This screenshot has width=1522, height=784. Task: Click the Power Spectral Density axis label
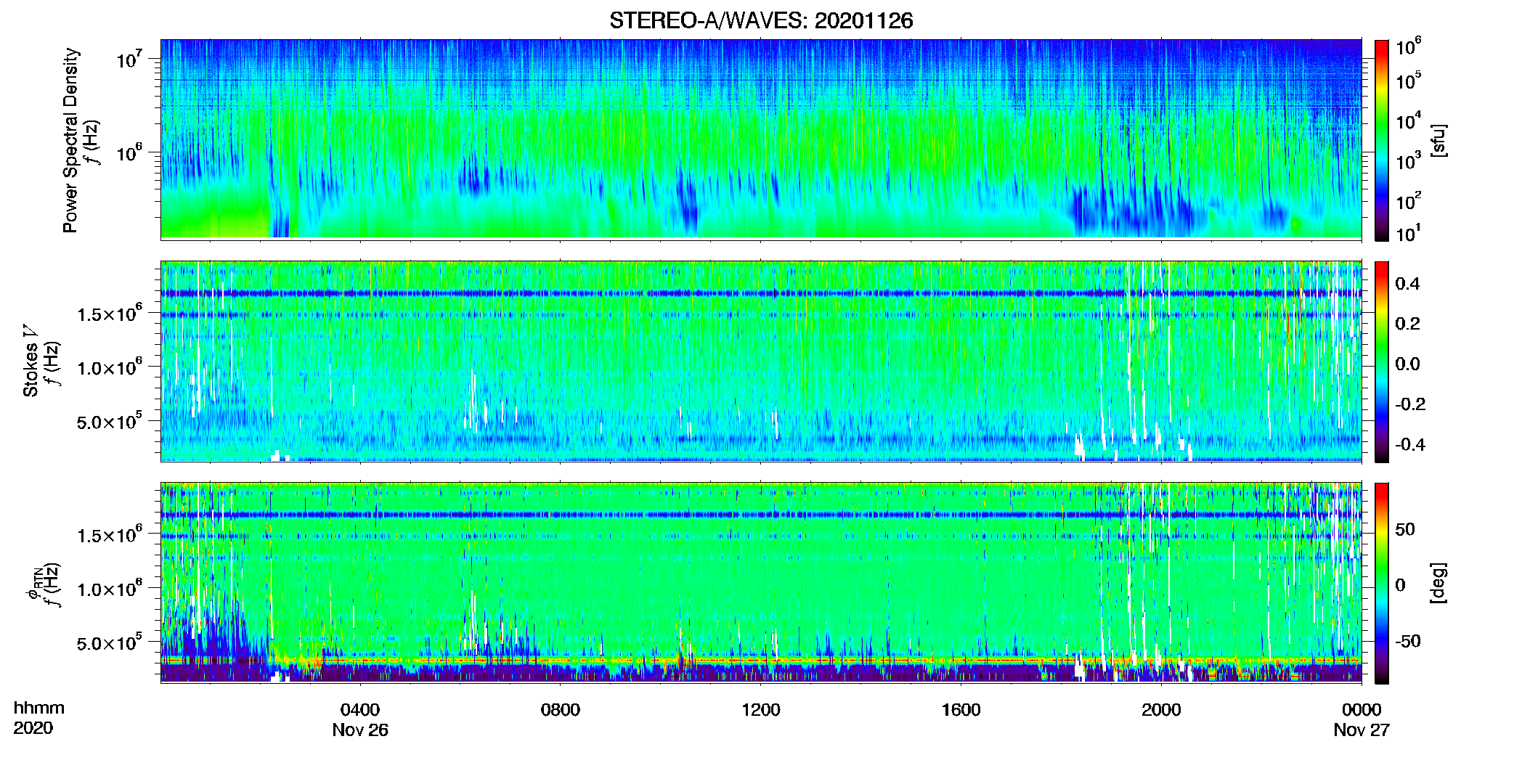[70, 140]
